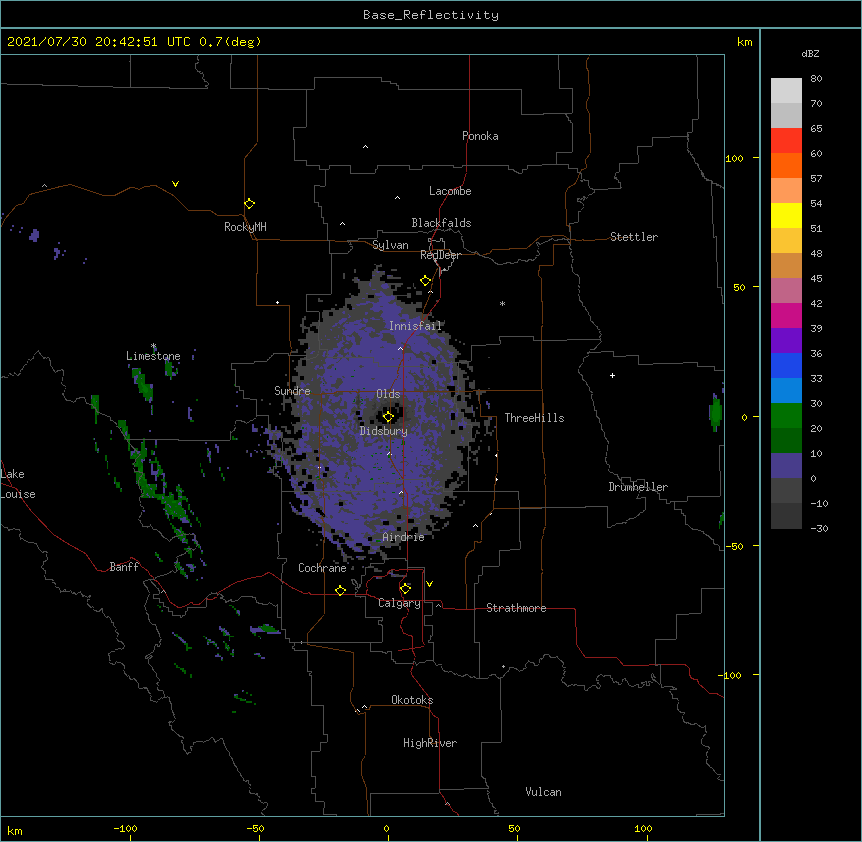Screen dimensions: 862x842
Task: Click the HighRiver city label
Action: 430,743
